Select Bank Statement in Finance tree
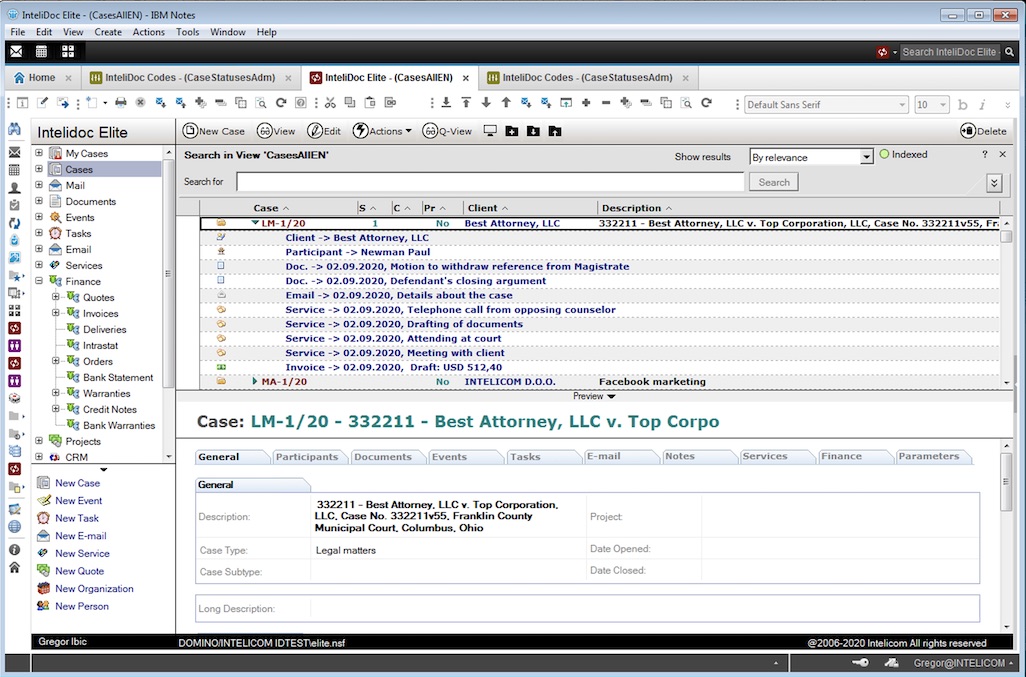This screenshot has width=1026, height=677. 118,377
